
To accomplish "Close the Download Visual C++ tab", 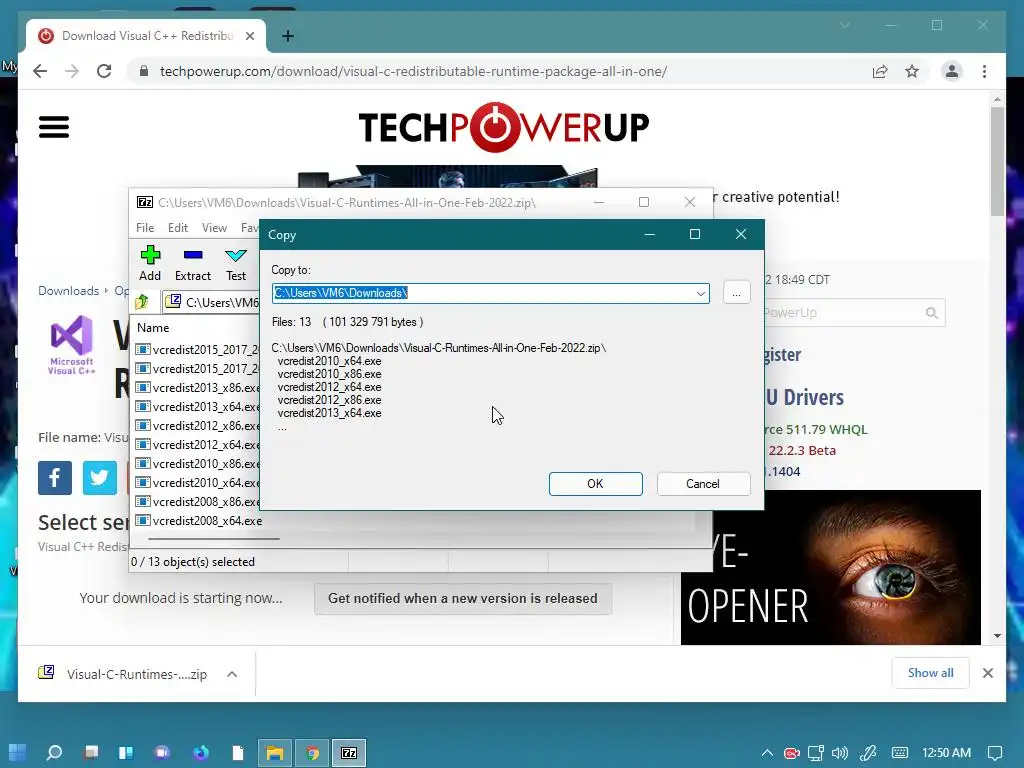I will click(x=250, y=36).
